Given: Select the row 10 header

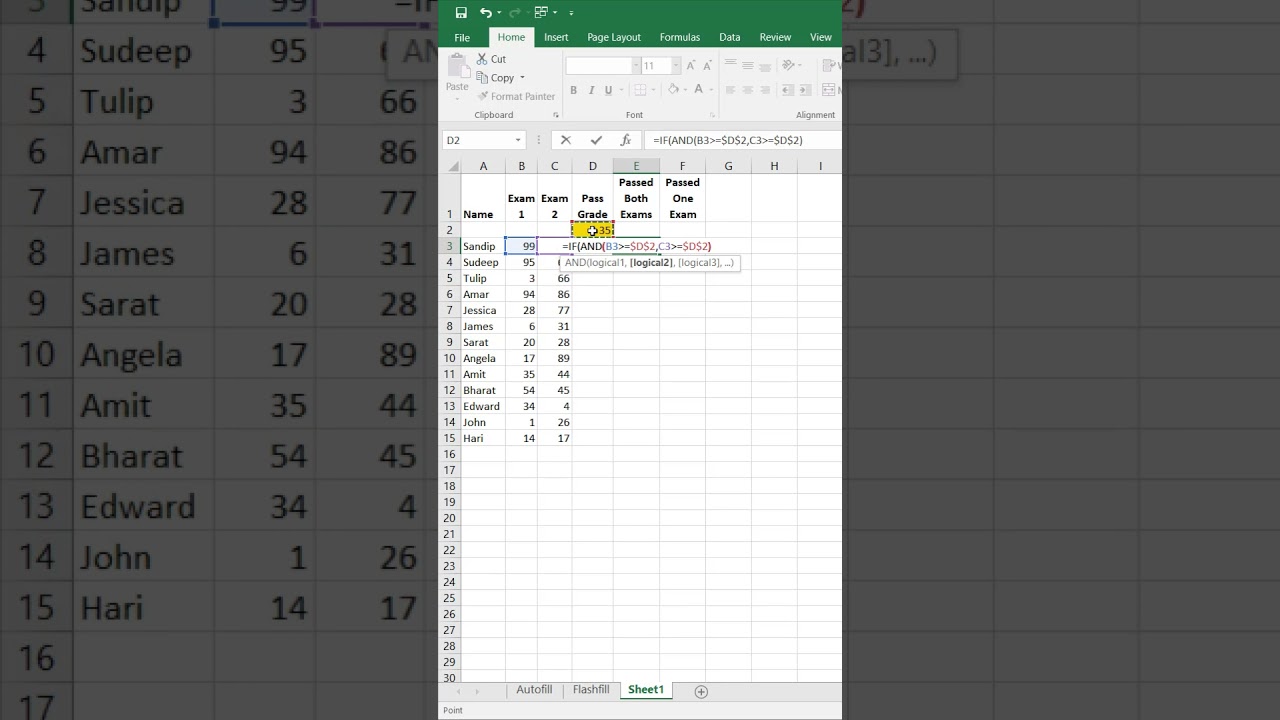Looking at the screenshot, I should pos(450,358).
